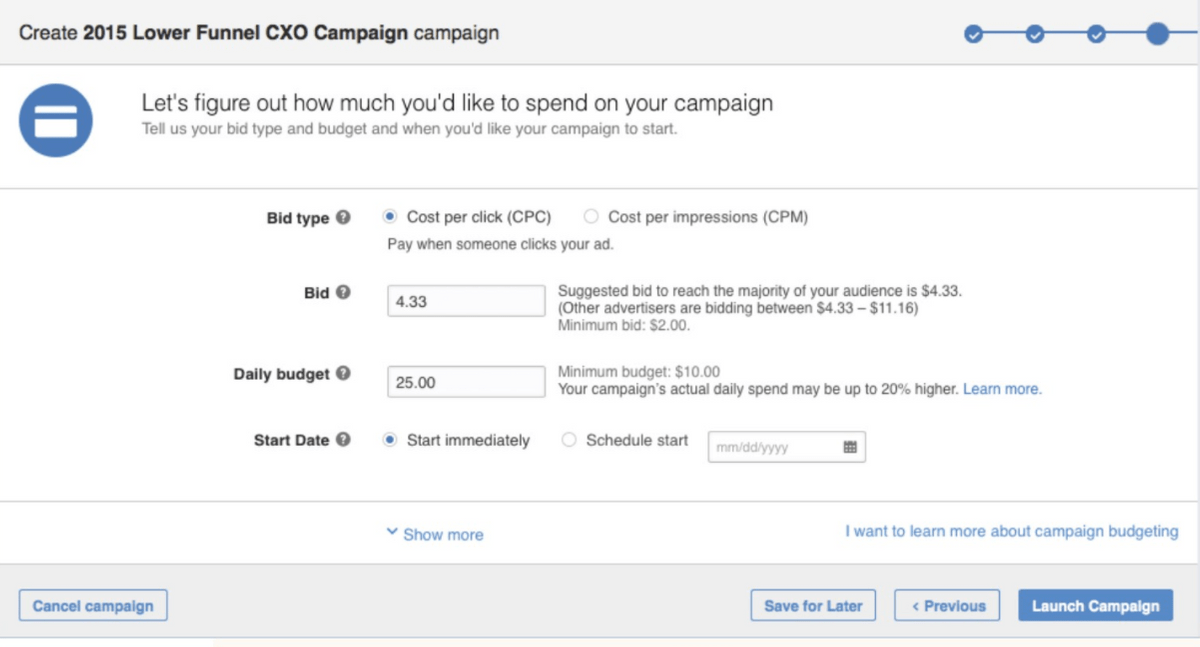Click the help icon next to Bid type
Image resolution: width=1200 pixels, height=647 pixels.
tap(343, 217)
